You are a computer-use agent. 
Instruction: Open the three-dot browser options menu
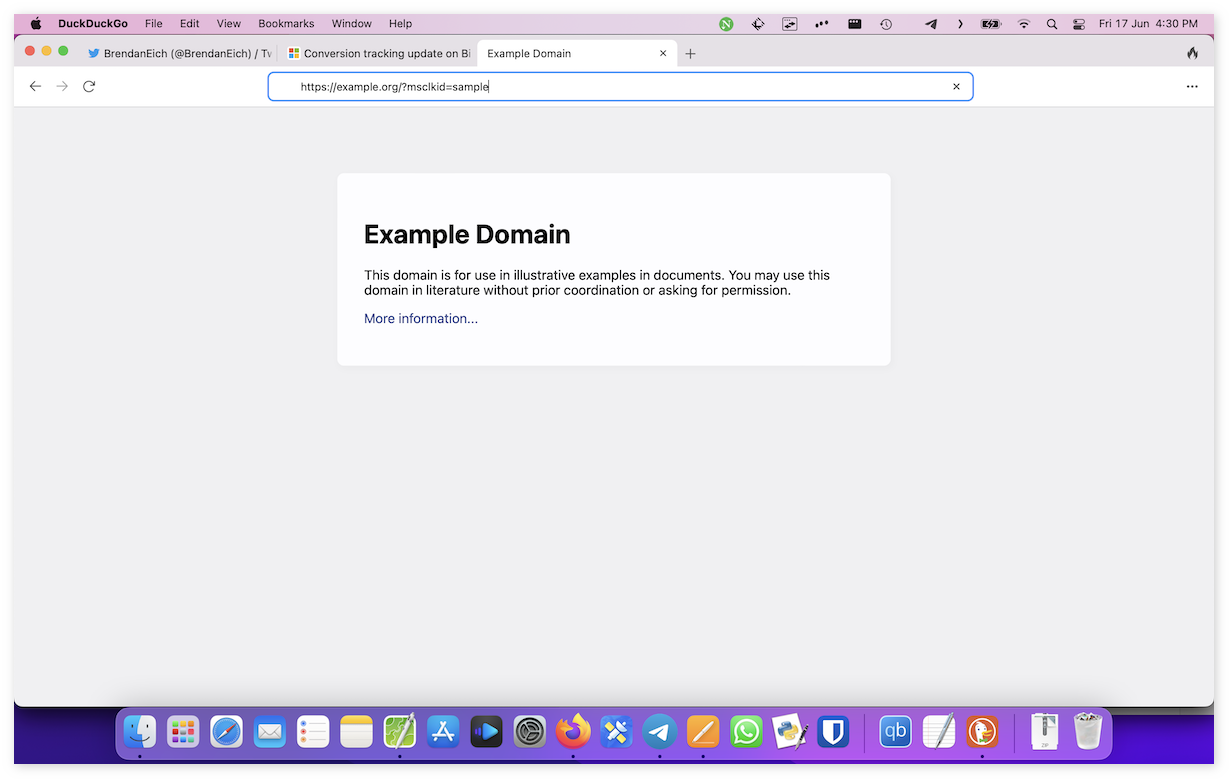click(1192, 87)
